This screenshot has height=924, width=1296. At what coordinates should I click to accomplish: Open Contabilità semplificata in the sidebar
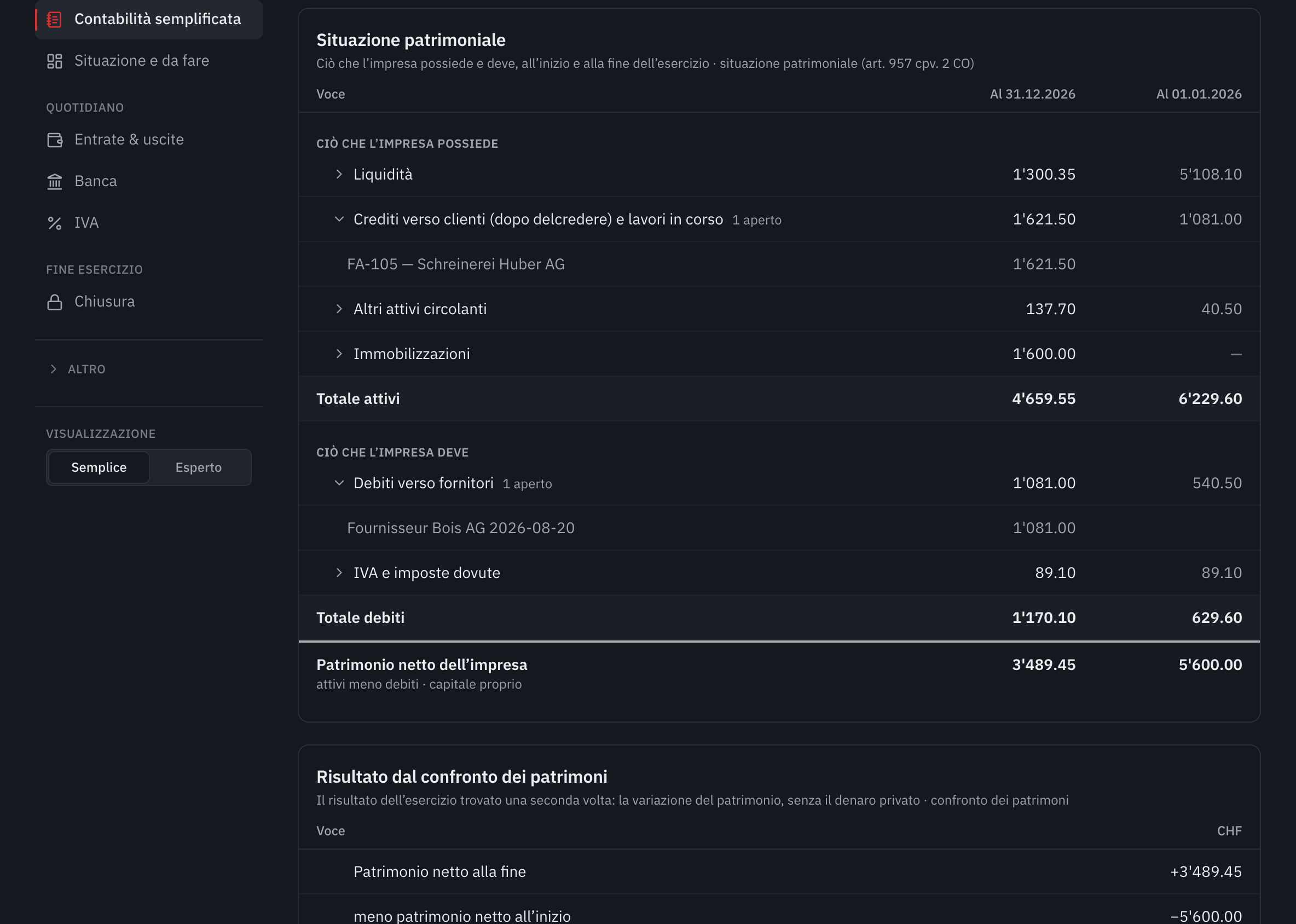pyautogui.click(x=148, y=19)
